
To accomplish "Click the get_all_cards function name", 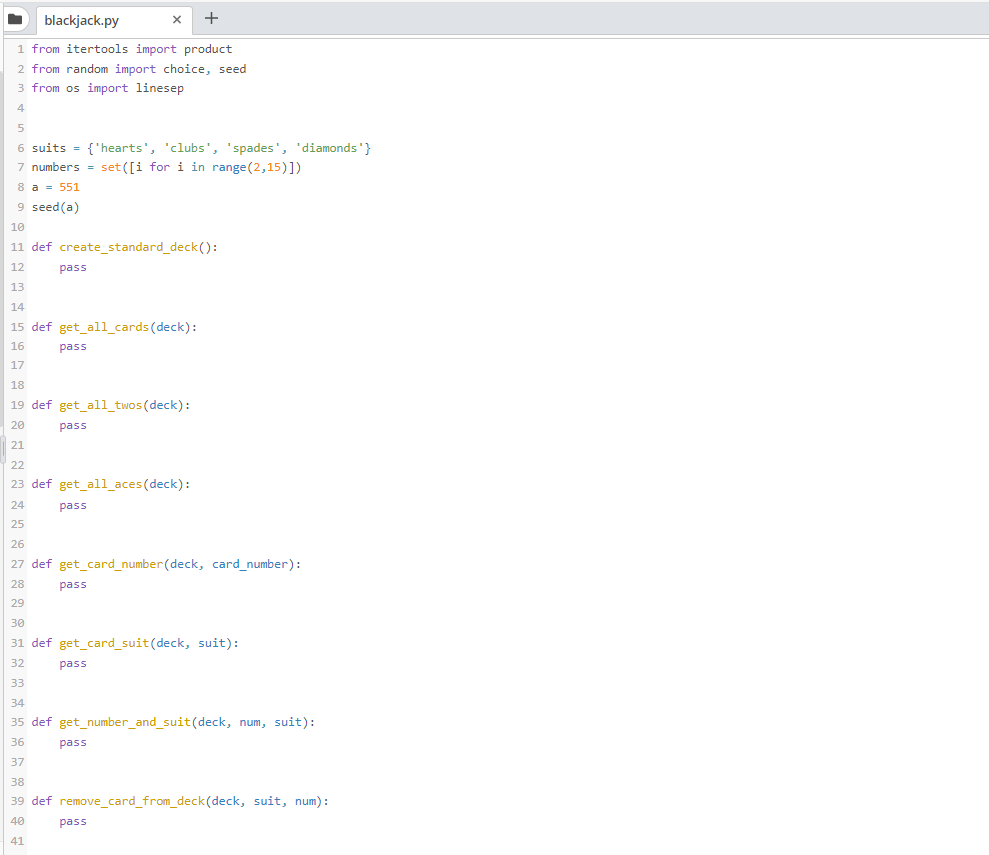I will (104, 326).
